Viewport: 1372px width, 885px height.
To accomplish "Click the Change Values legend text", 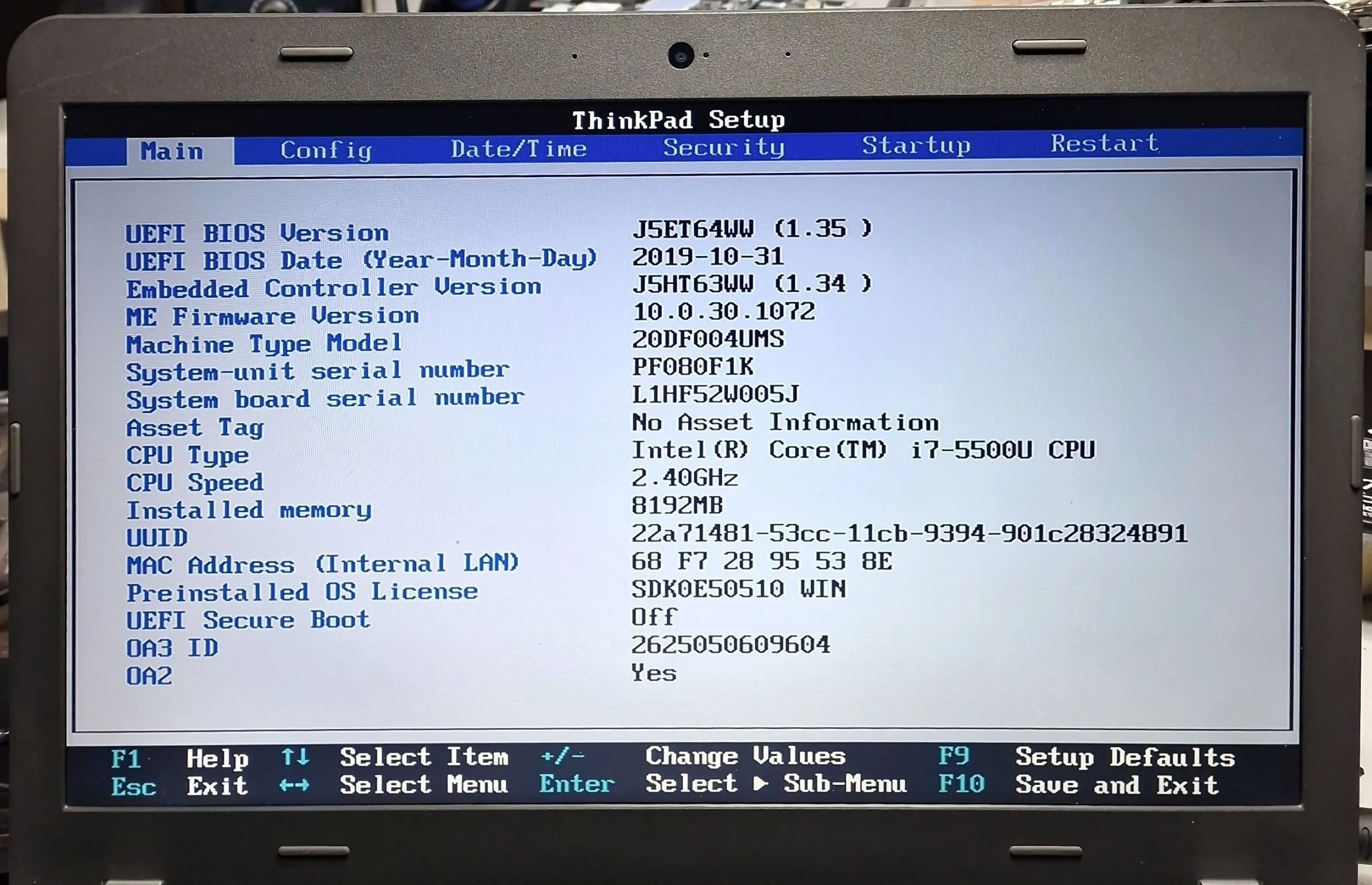I will click(746, 756).
